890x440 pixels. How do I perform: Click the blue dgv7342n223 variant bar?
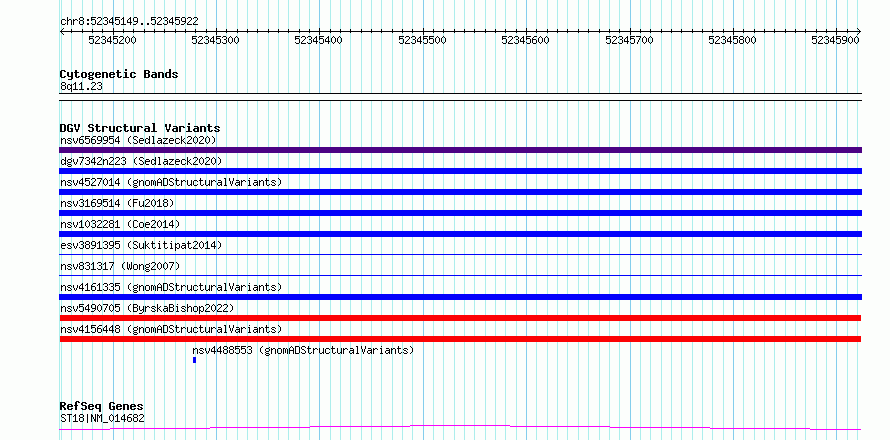coord(460,171)
